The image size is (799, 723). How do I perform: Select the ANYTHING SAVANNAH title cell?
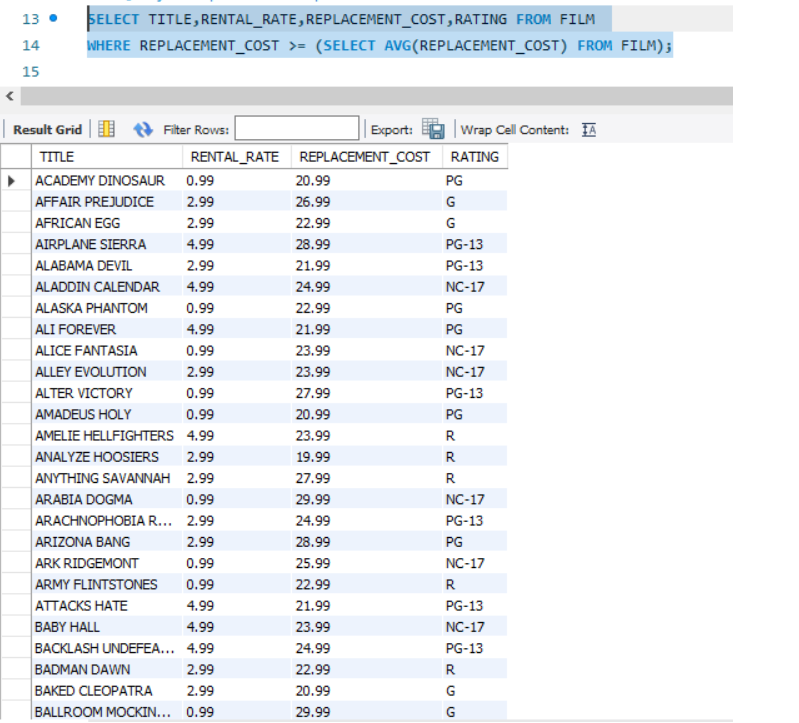tap(107, 478)
